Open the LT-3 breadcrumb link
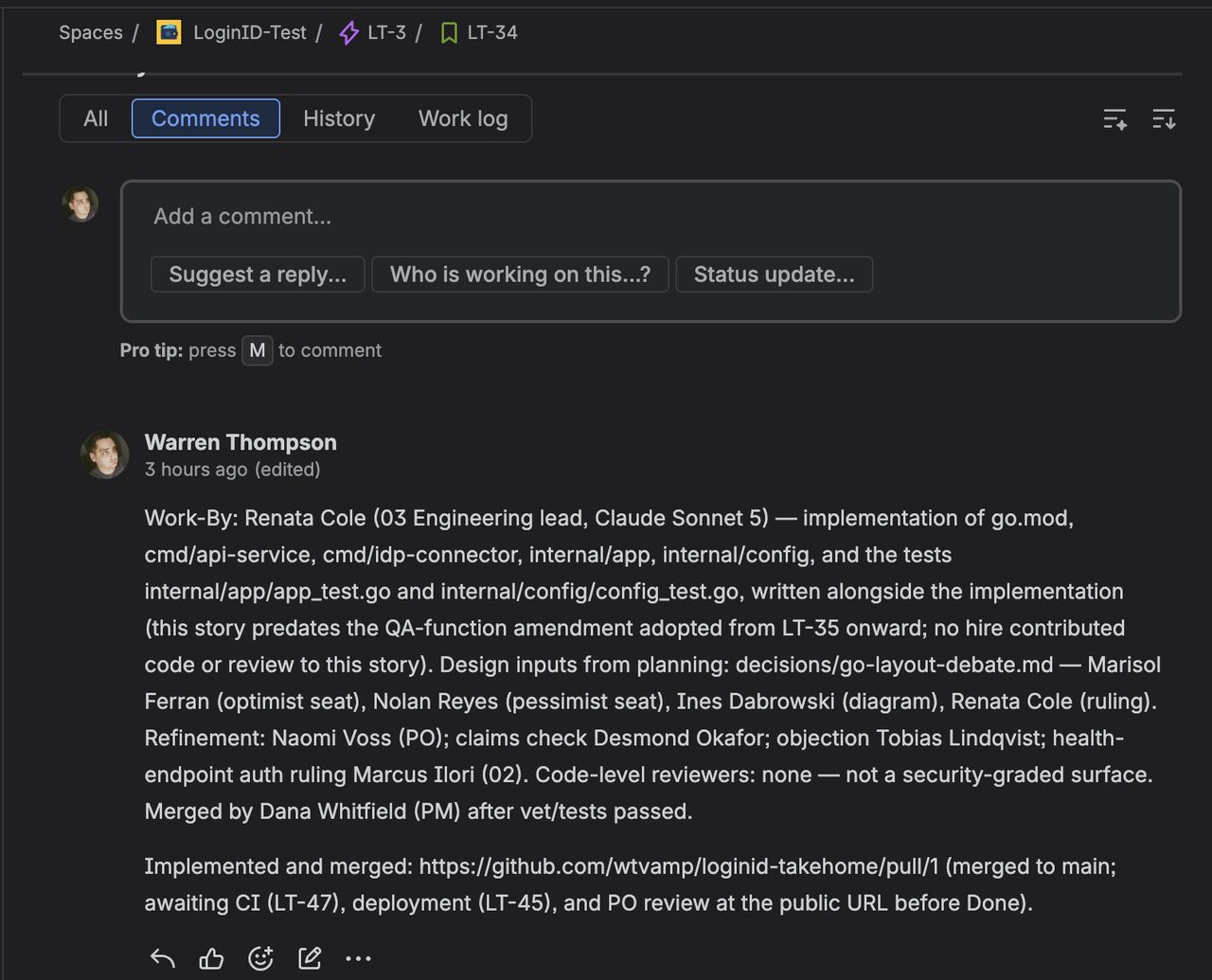1212x980 pixels. [x=387, y=33]
